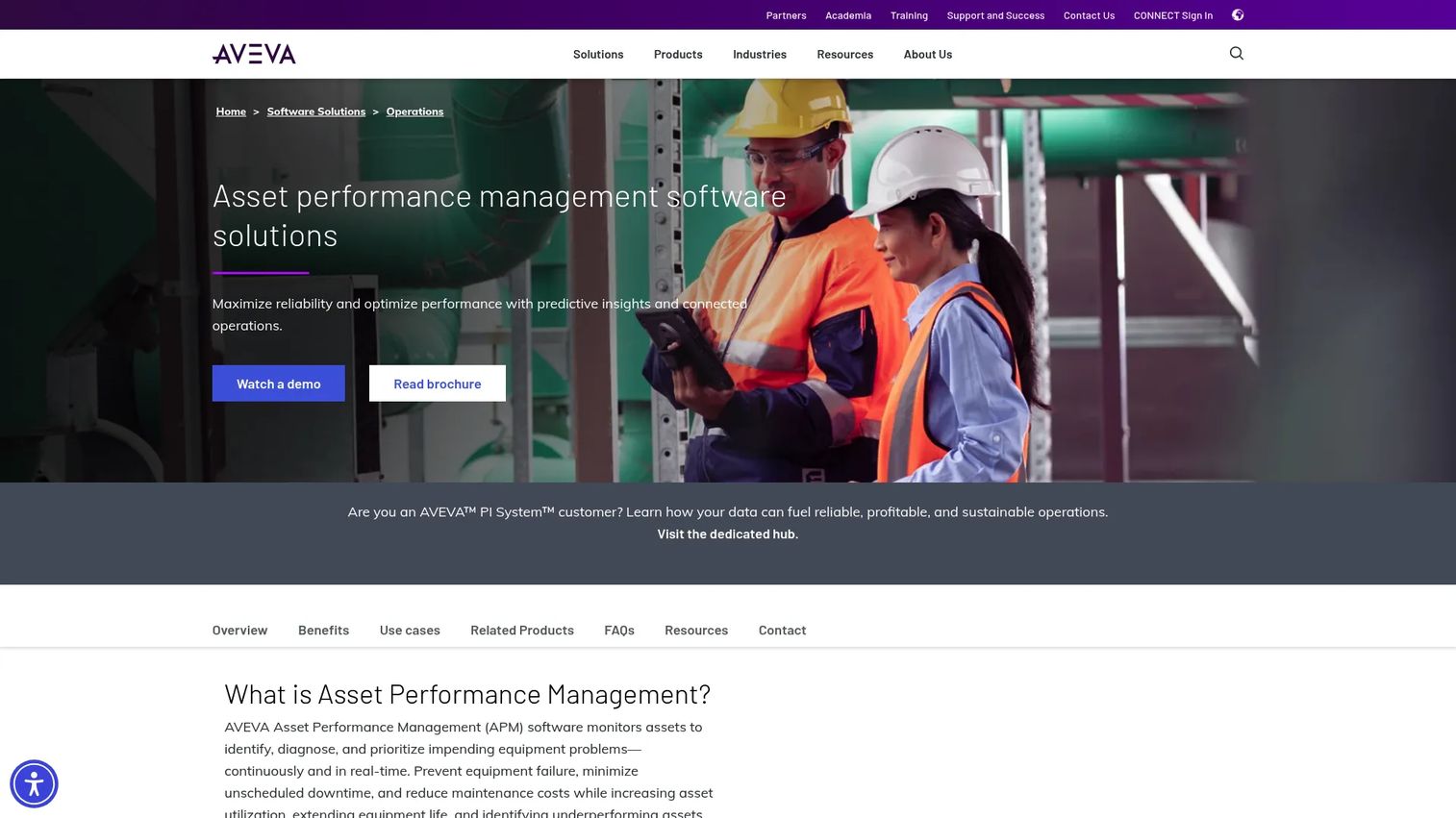Visit the Academia link
This screenshot has height=818, width=1456.
(x=848, y=15)
